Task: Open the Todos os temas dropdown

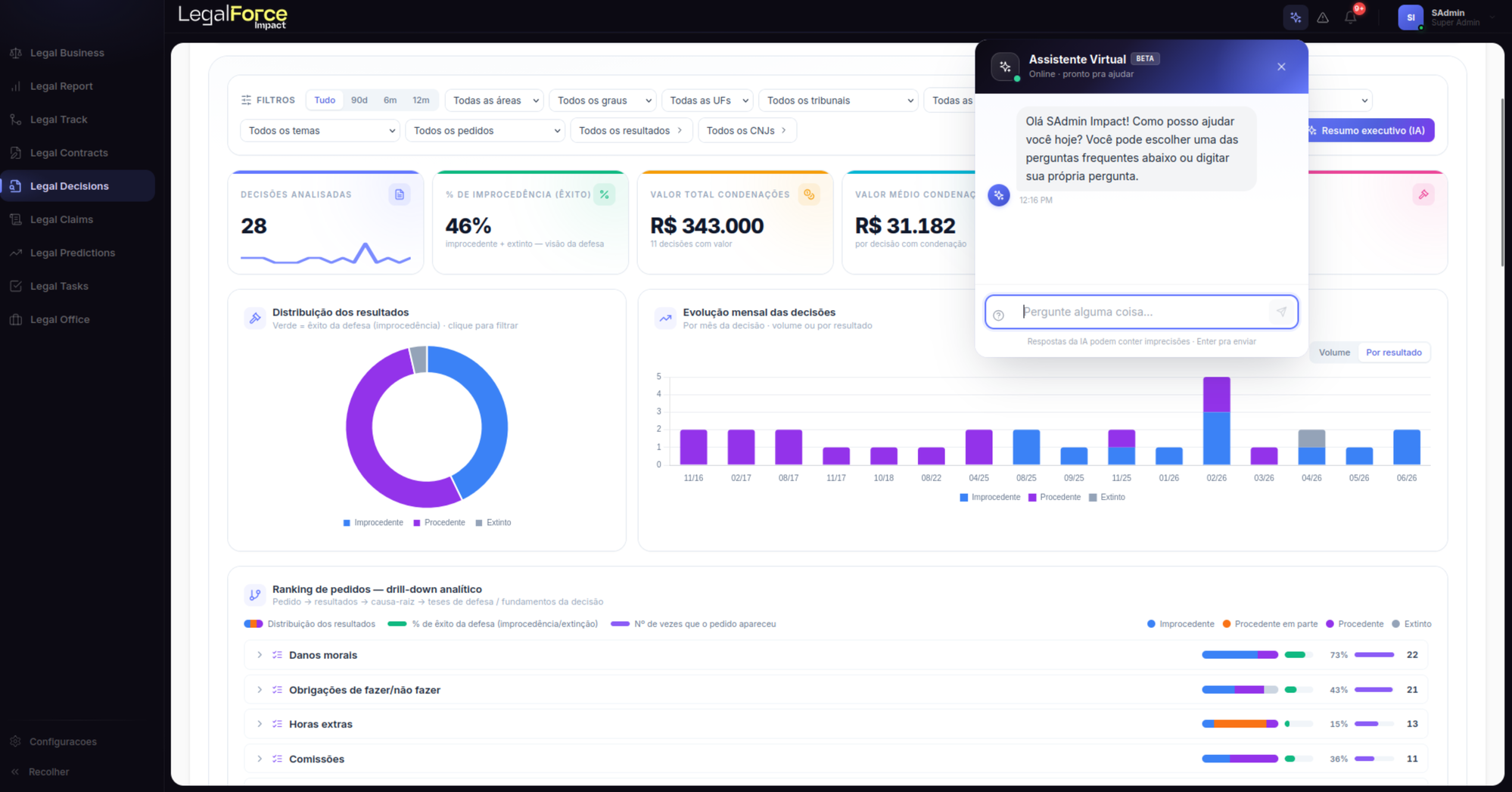Action: (319, 130)
